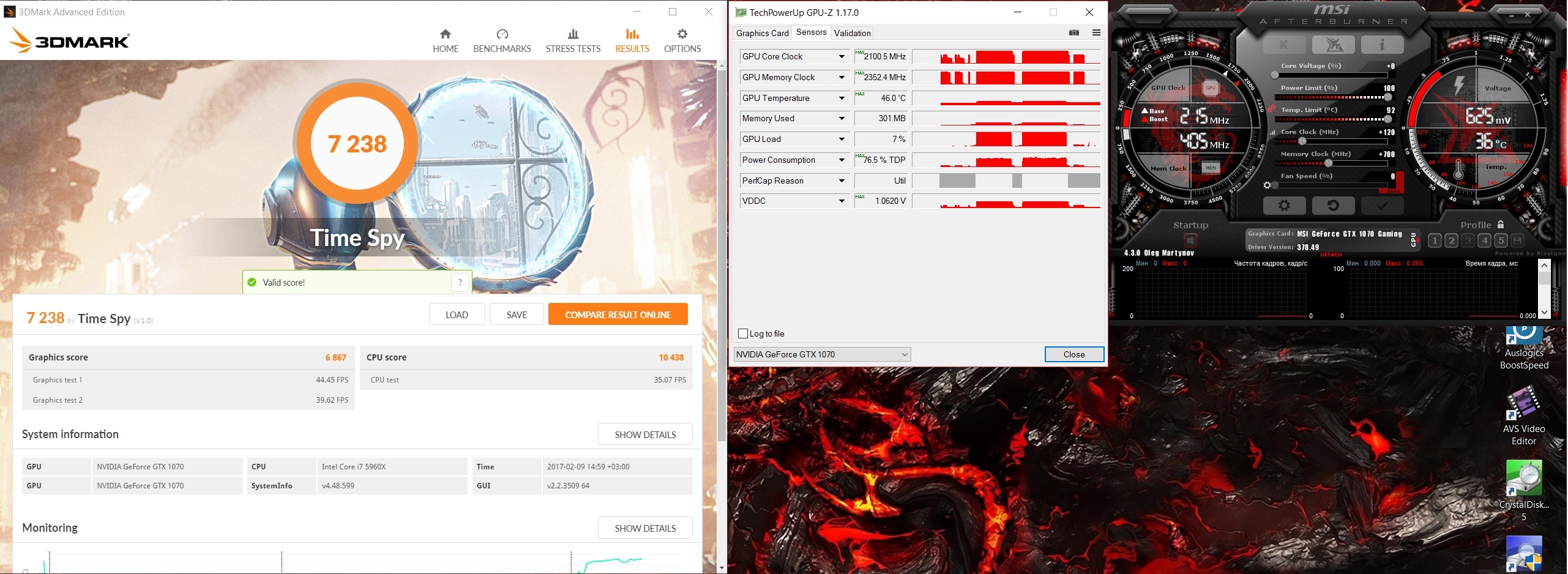Show details for System information
The width and height of the screenshot is (1568, 574).
pyautogui.click(x=645, y=434)
